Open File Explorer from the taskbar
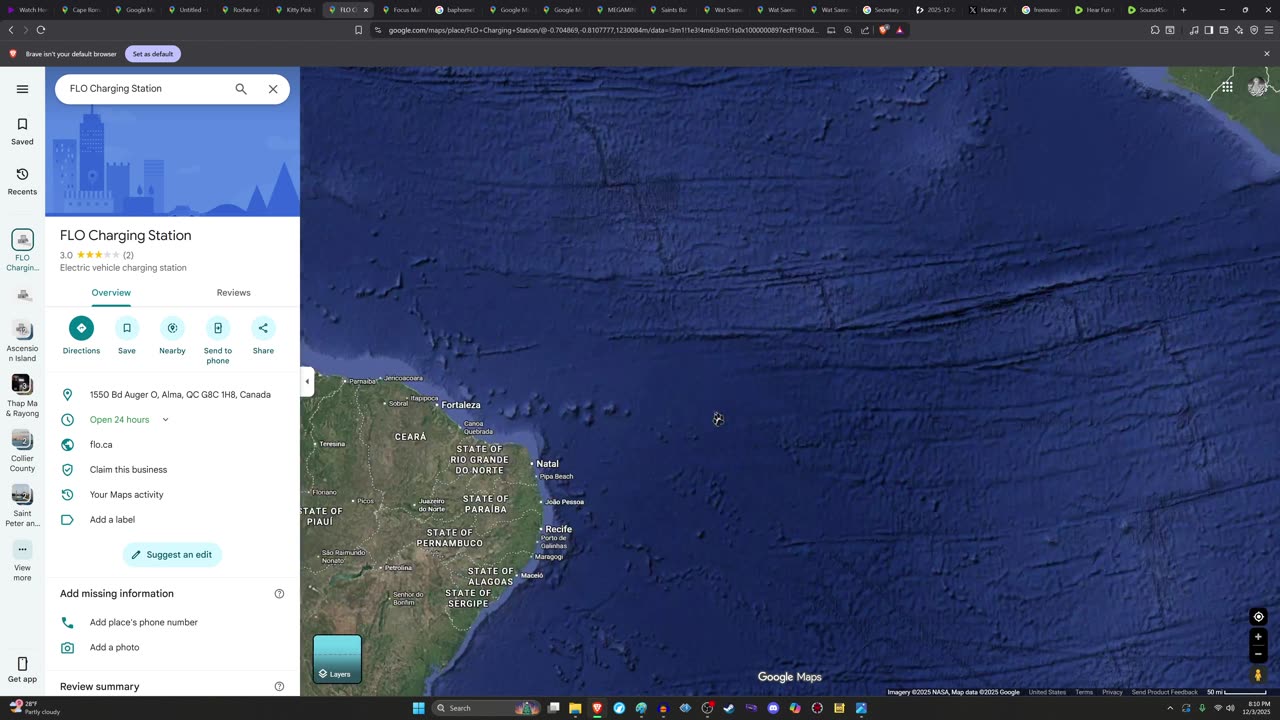Screen dimensions: 1280x720 [x=575, y=708]
